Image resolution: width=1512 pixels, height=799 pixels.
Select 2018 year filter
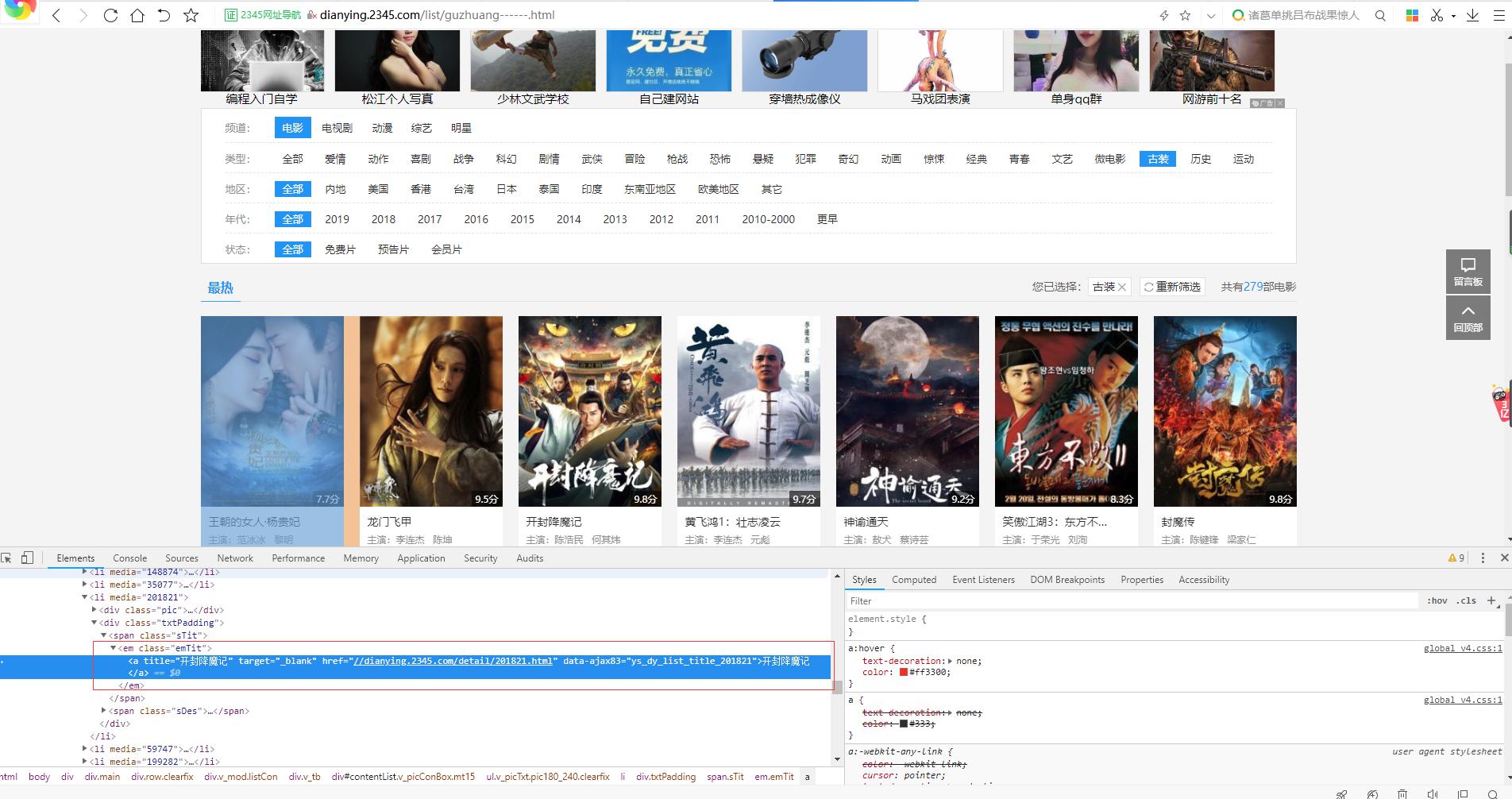click(x=384, y=219)
